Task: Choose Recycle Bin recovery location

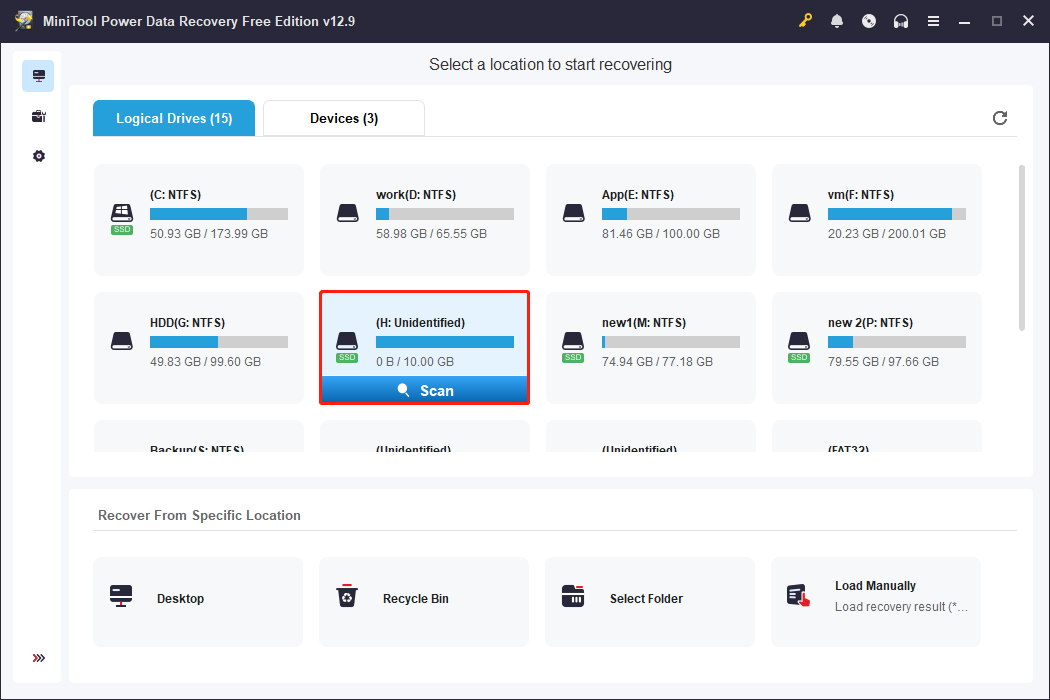Action: point(424,602)
